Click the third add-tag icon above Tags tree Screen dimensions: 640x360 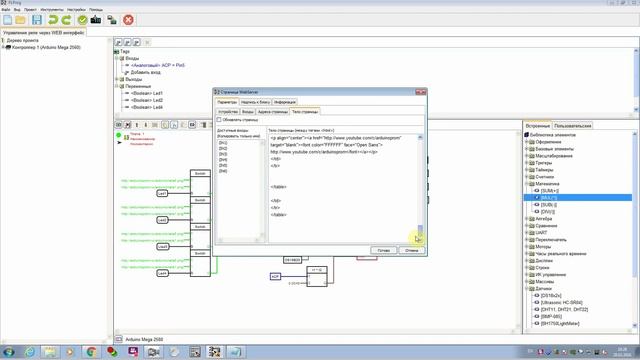[x=136, y=42]
